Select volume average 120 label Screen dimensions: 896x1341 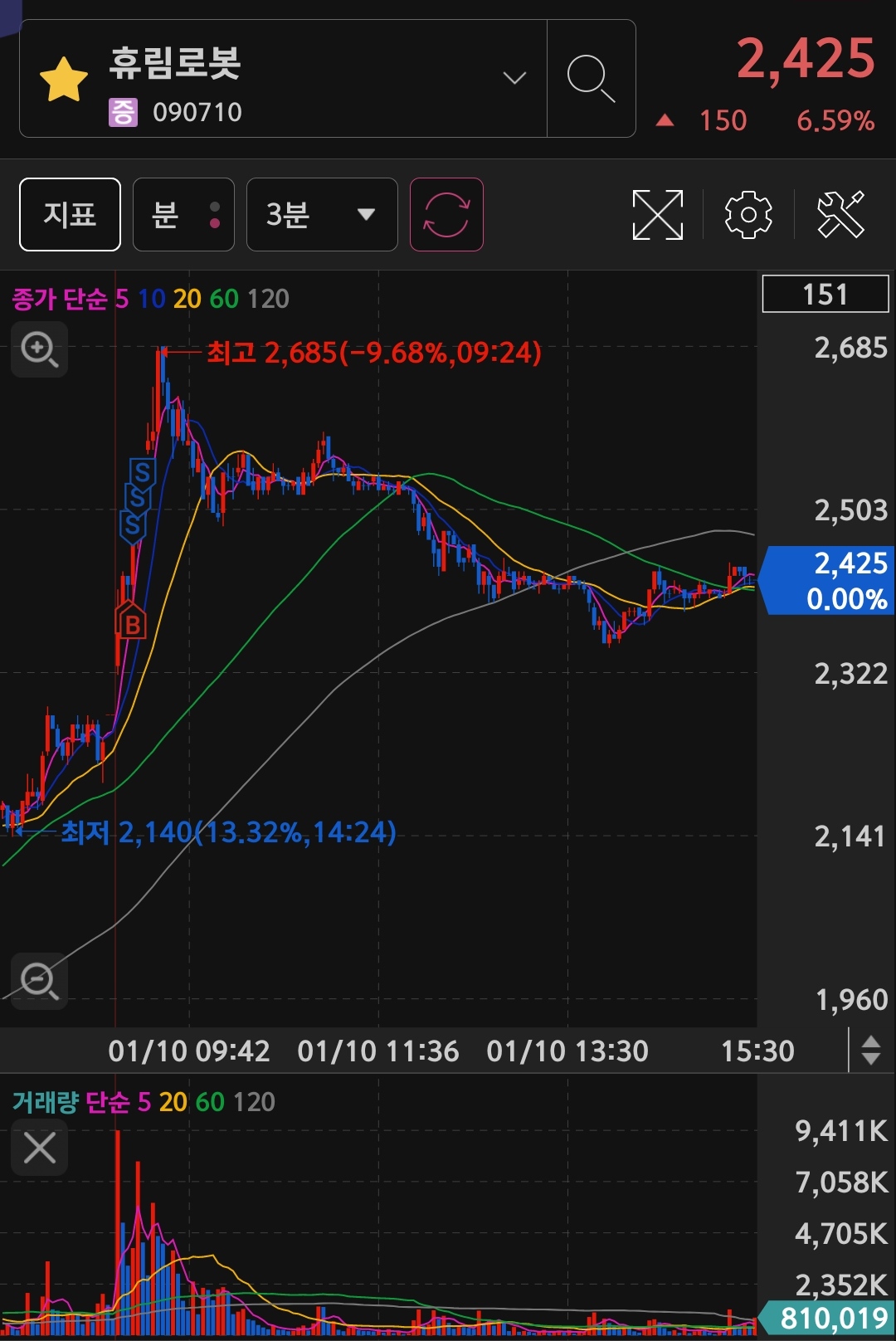coord(254,1102)
